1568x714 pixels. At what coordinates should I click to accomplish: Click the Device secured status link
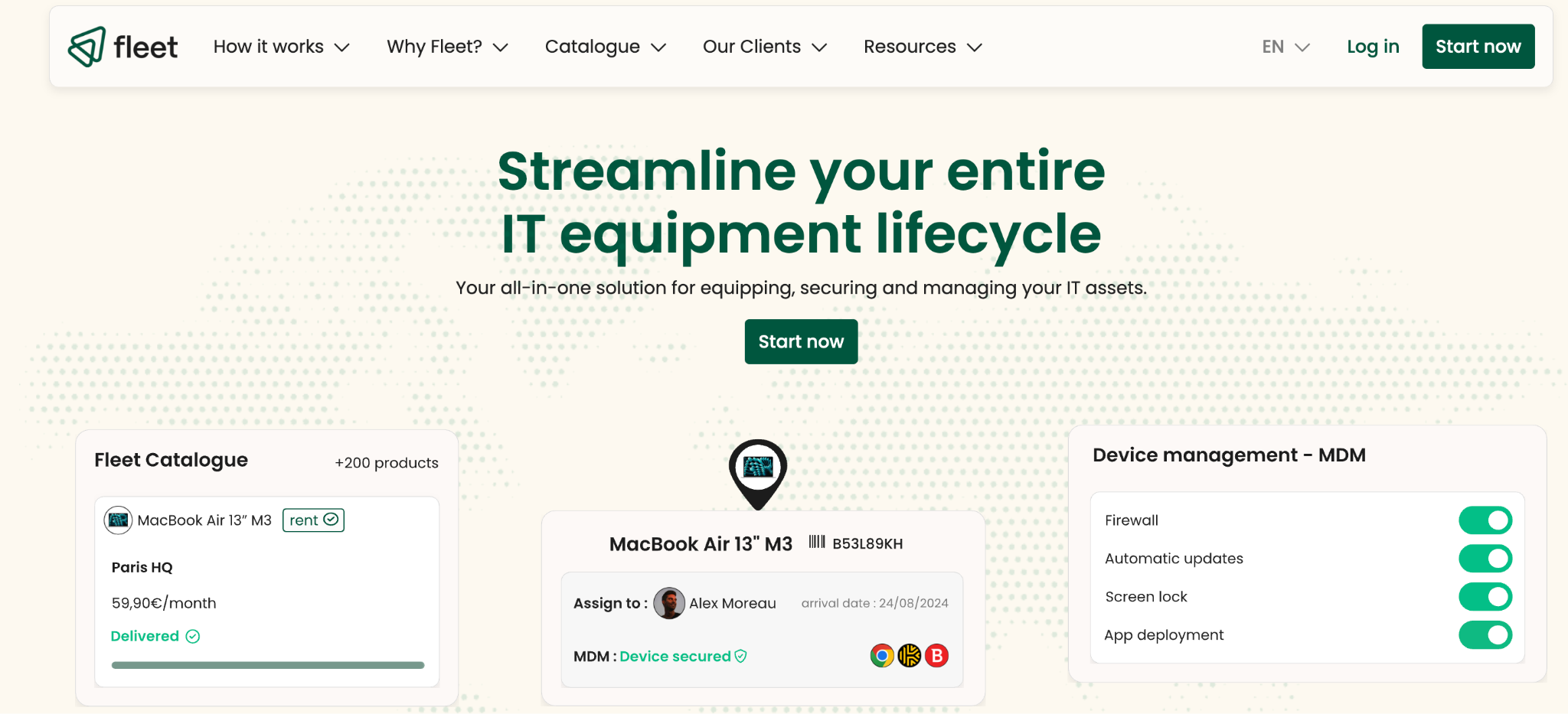(675, 656)
